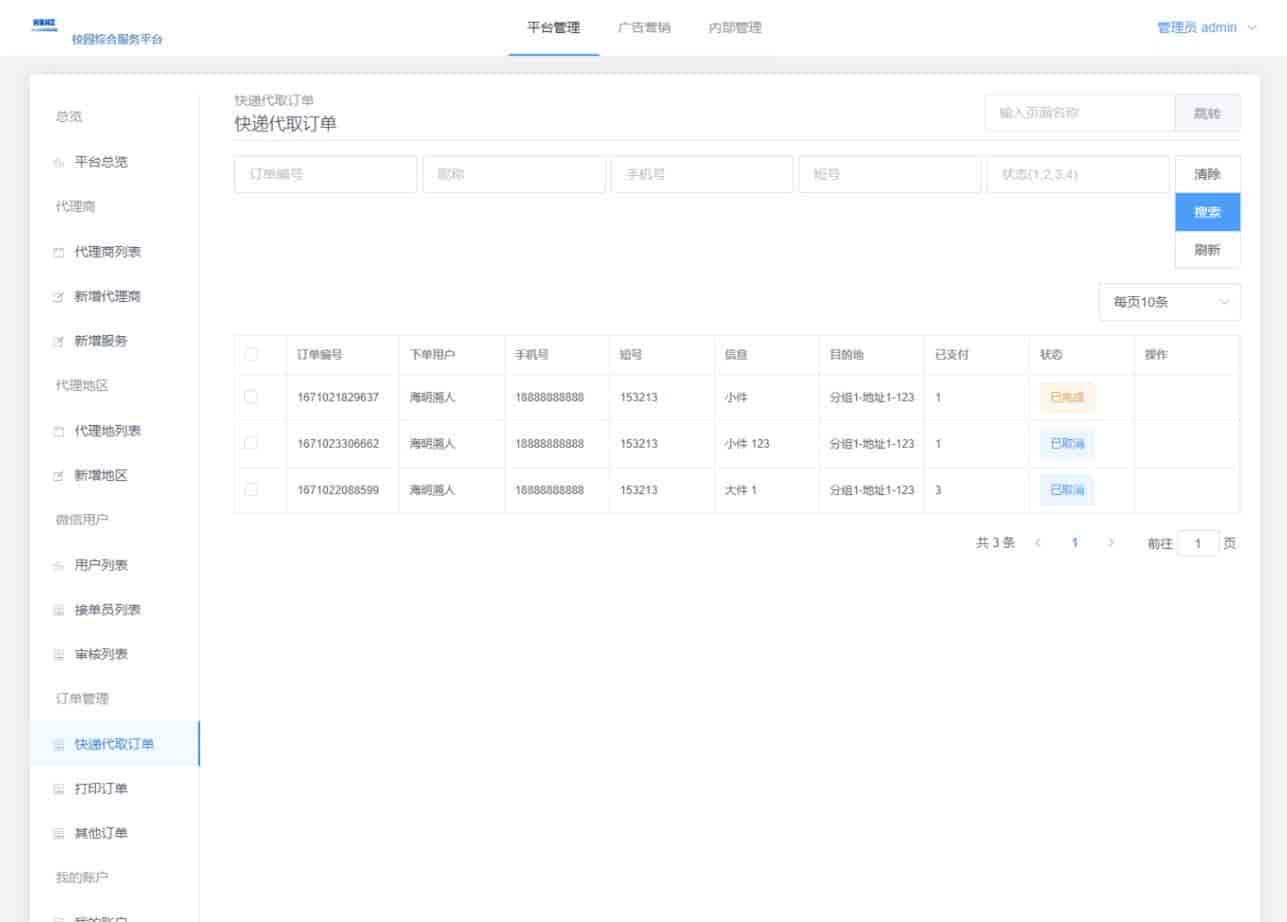
Task: Click the 平台总览 sidebar icon
Action: (x=58, y=162)
